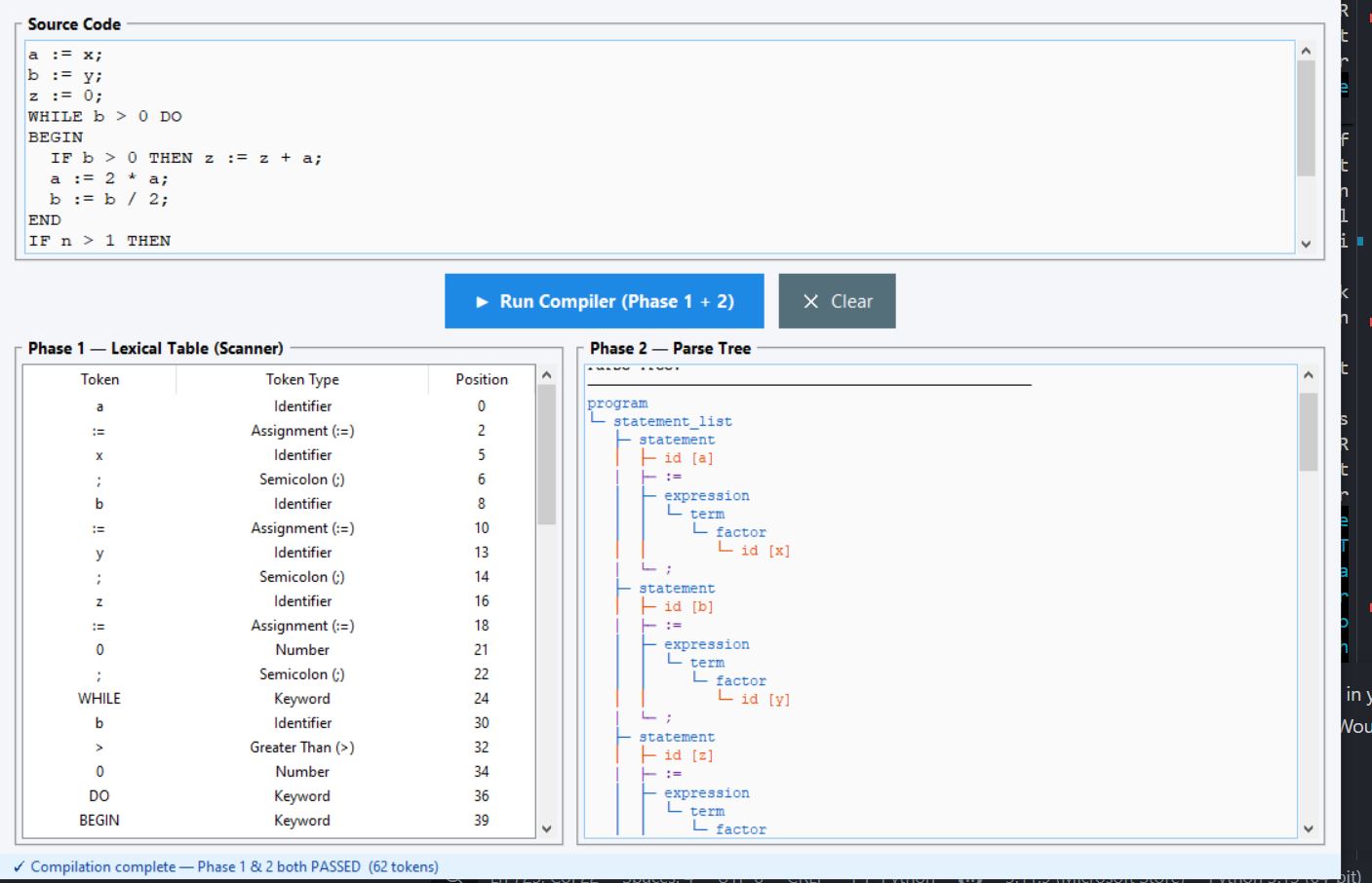Click the Lexical Table scrollbar thumb
The image size is (1372, 883).
[547, 455]
